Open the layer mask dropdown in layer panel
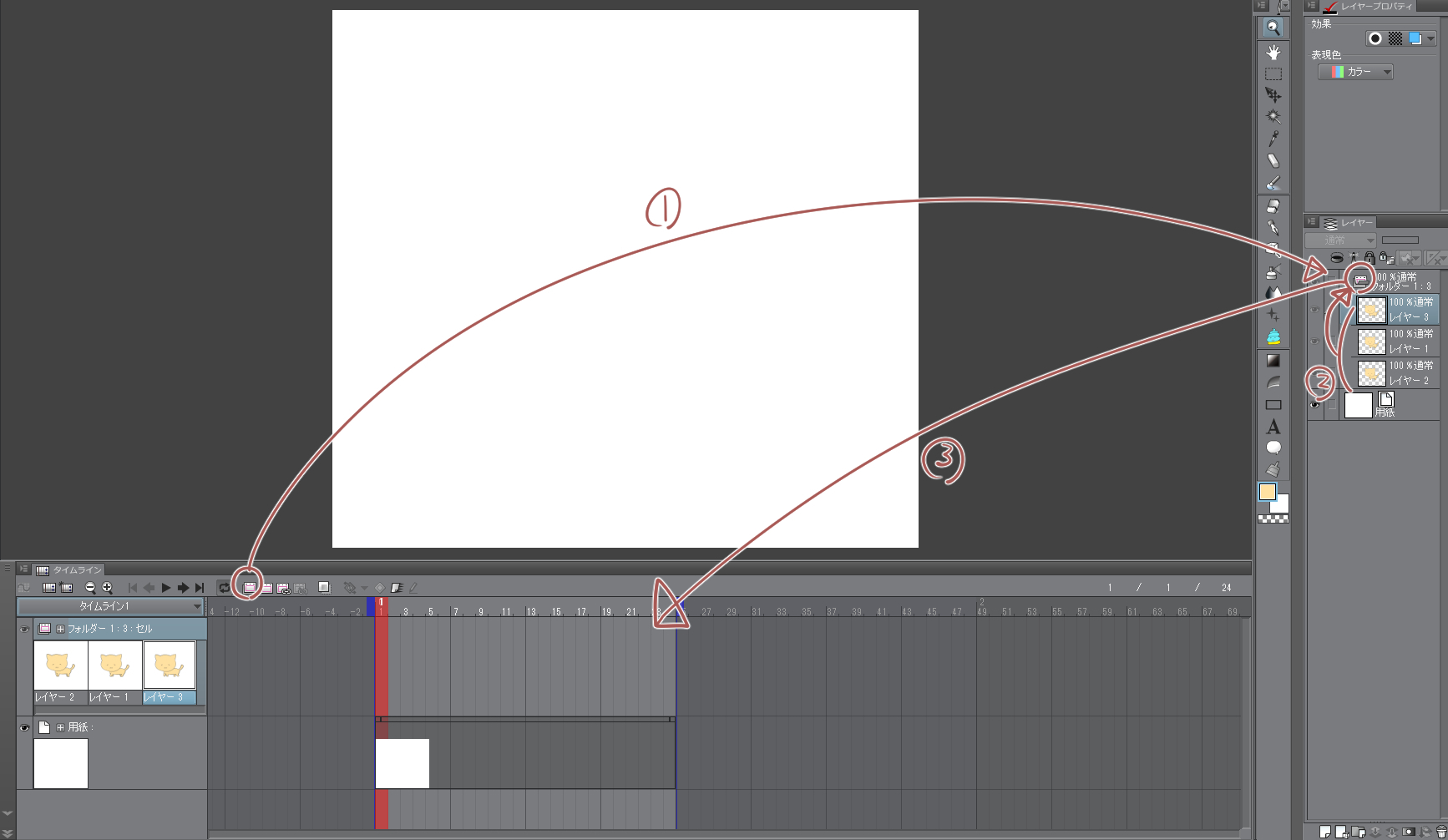This screenshot has height=840, width=1448. click(1410, 258)
